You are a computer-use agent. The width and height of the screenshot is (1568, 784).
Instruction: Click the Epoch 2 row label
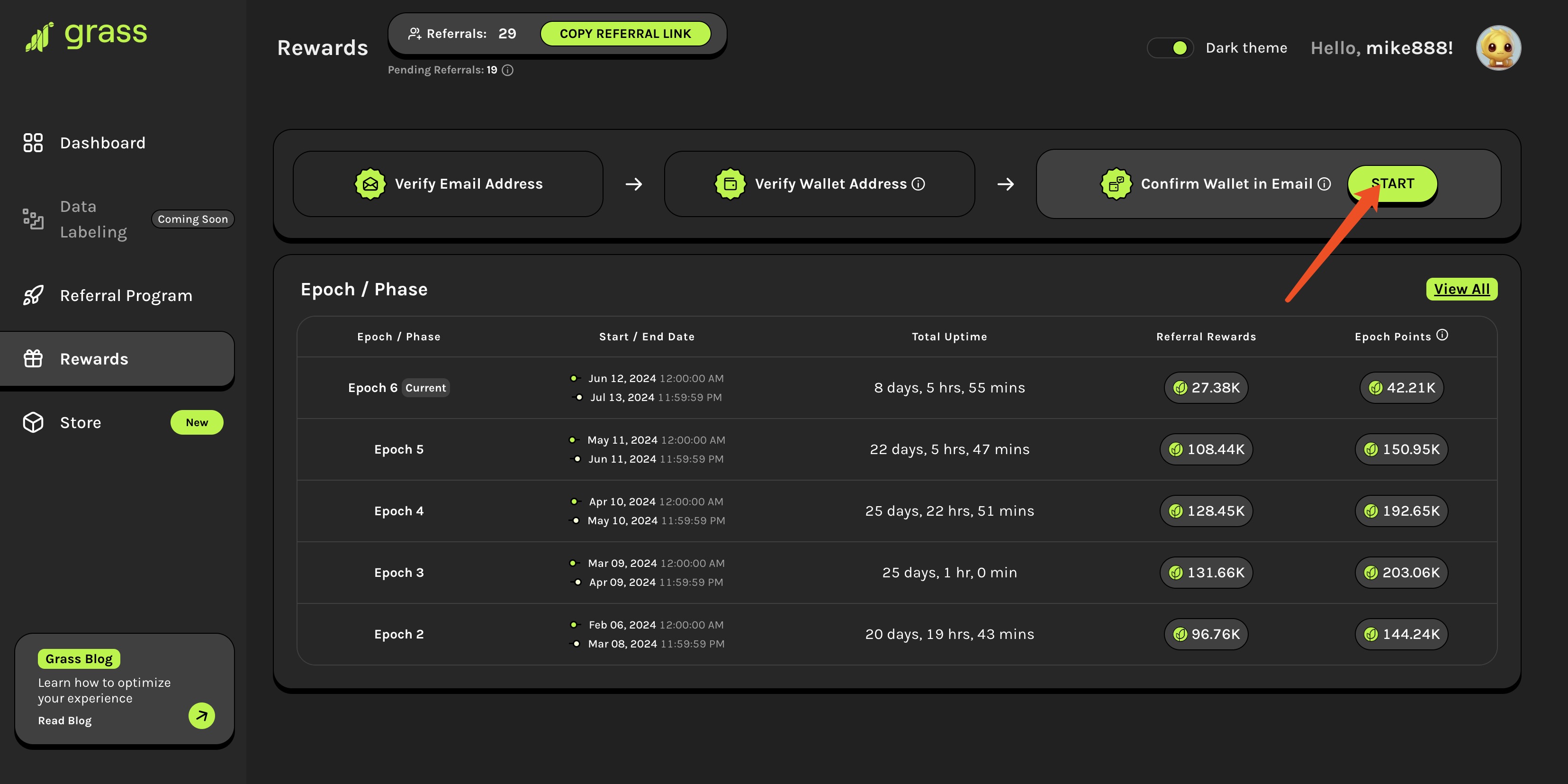399,634
